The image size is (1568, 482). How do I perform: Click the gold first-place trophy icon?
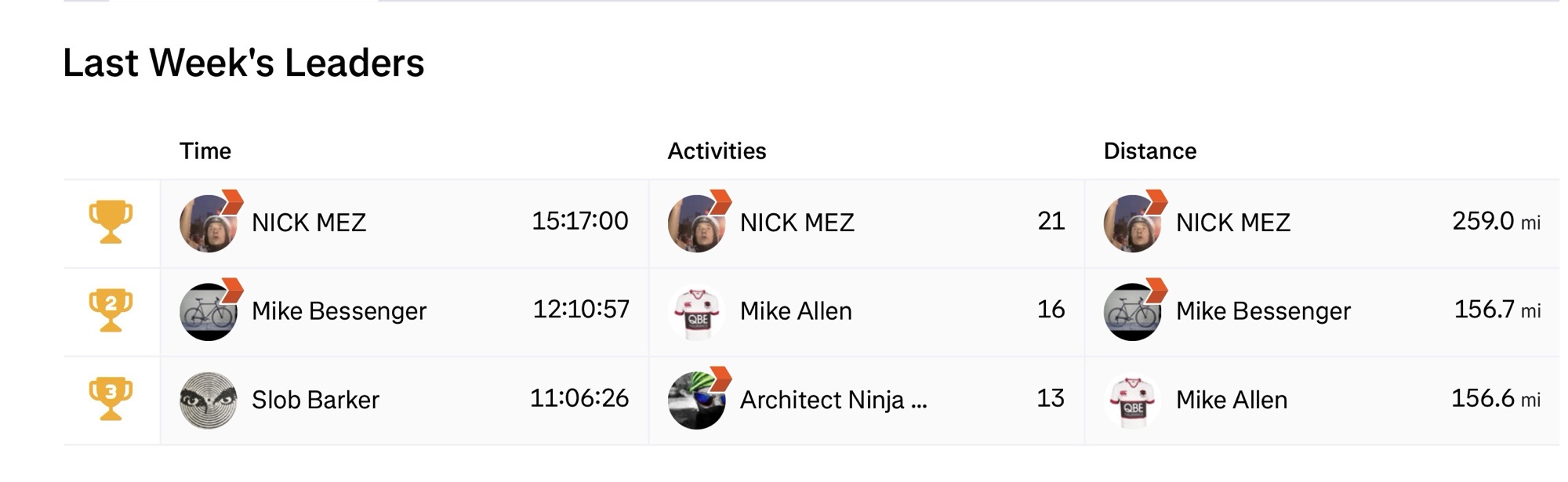pyautogui.click(x=111, y=223)
